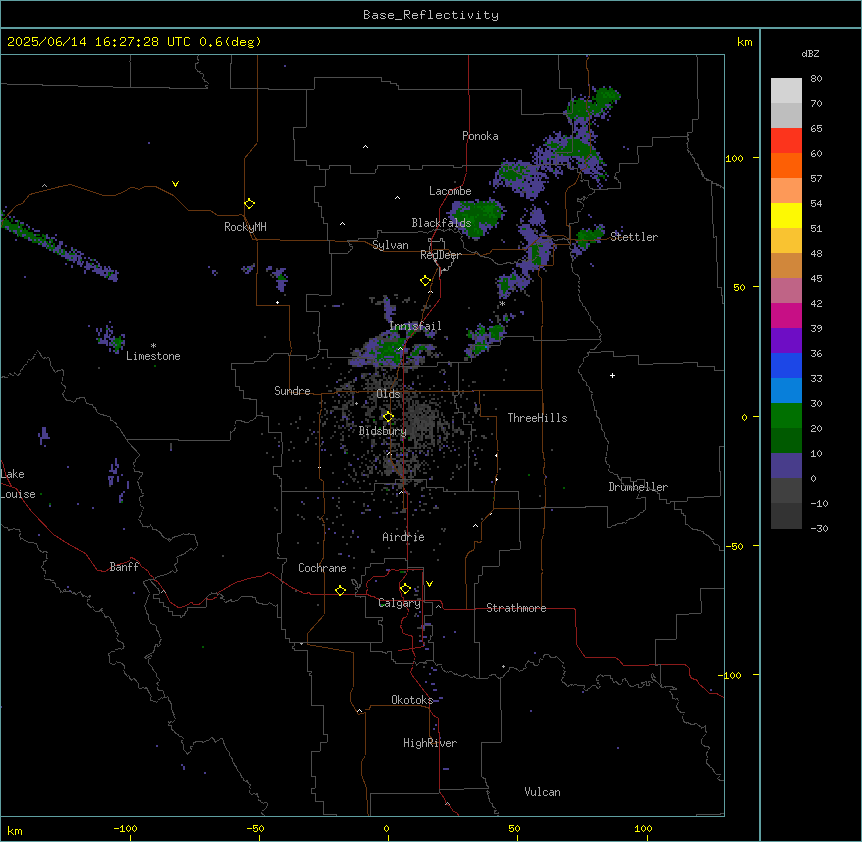
Task: Click the Innisfail label
Action: point(415,326)
